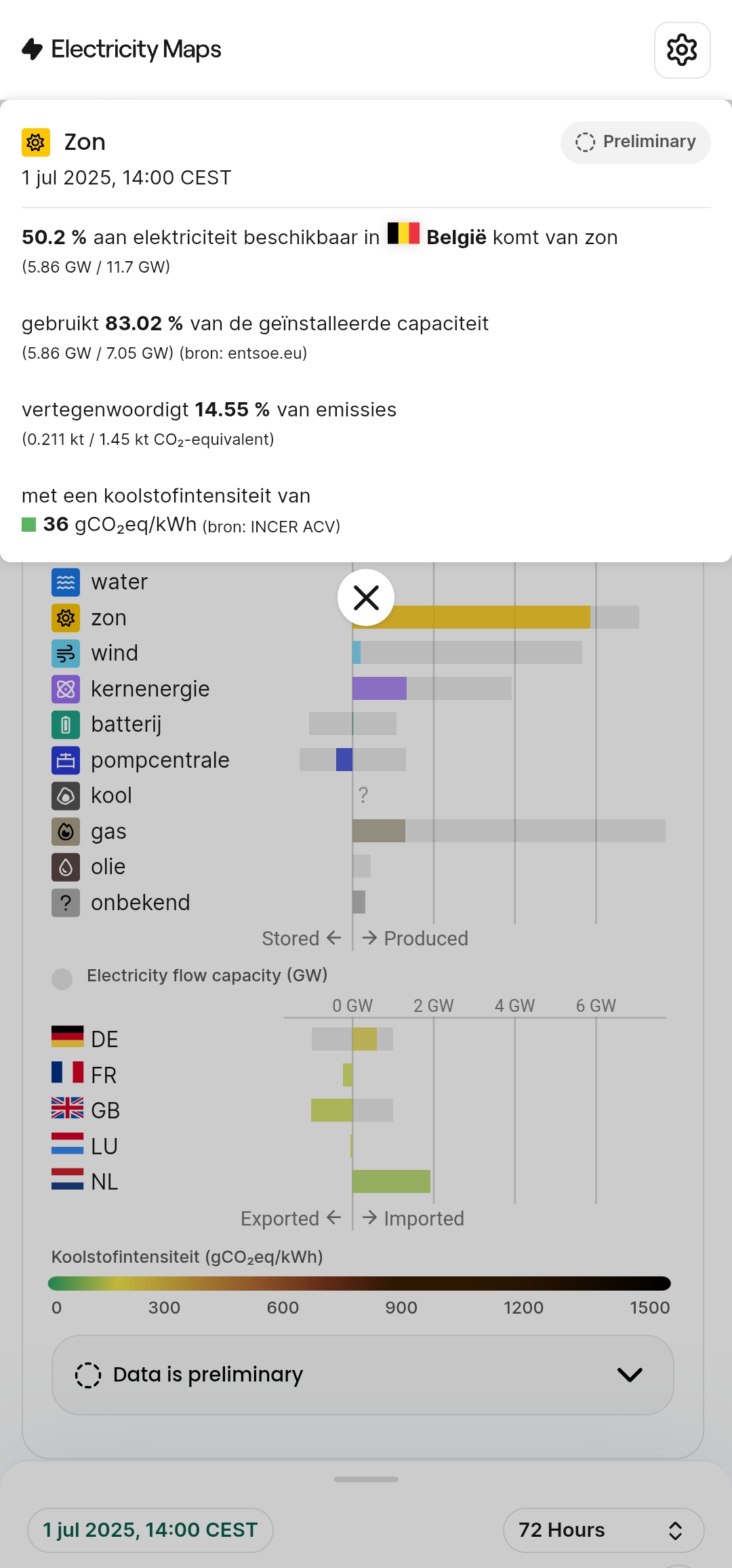Viewport: 732px width, 1568px height.
Task: Click the date selector 1 jul 2025, 14:00 CEST
Action: 150,1530
